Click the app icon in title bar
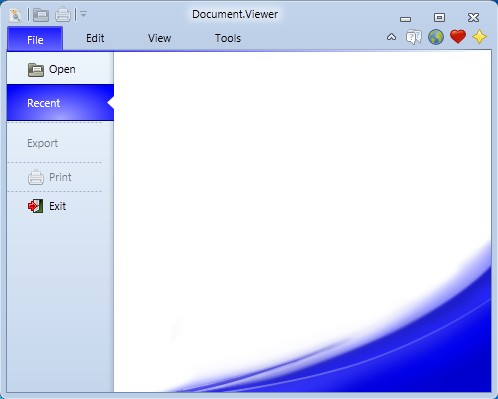This screenshot has width=498, height=399. coord(15,15)
